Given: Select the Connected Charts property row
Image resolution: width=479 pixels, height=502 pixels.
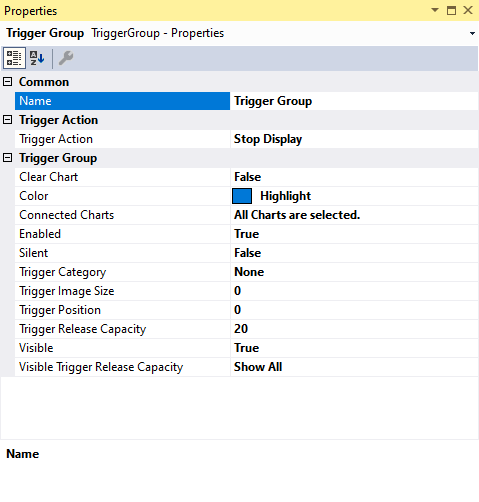Looking at the screenshot, I should pos(247,215).
